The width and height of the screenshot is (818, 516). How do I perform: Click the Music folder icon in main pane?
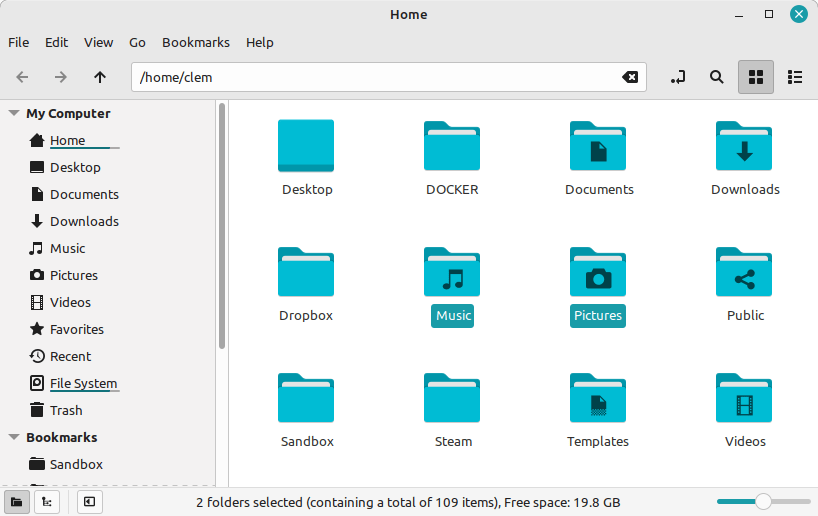pos(452,272)
